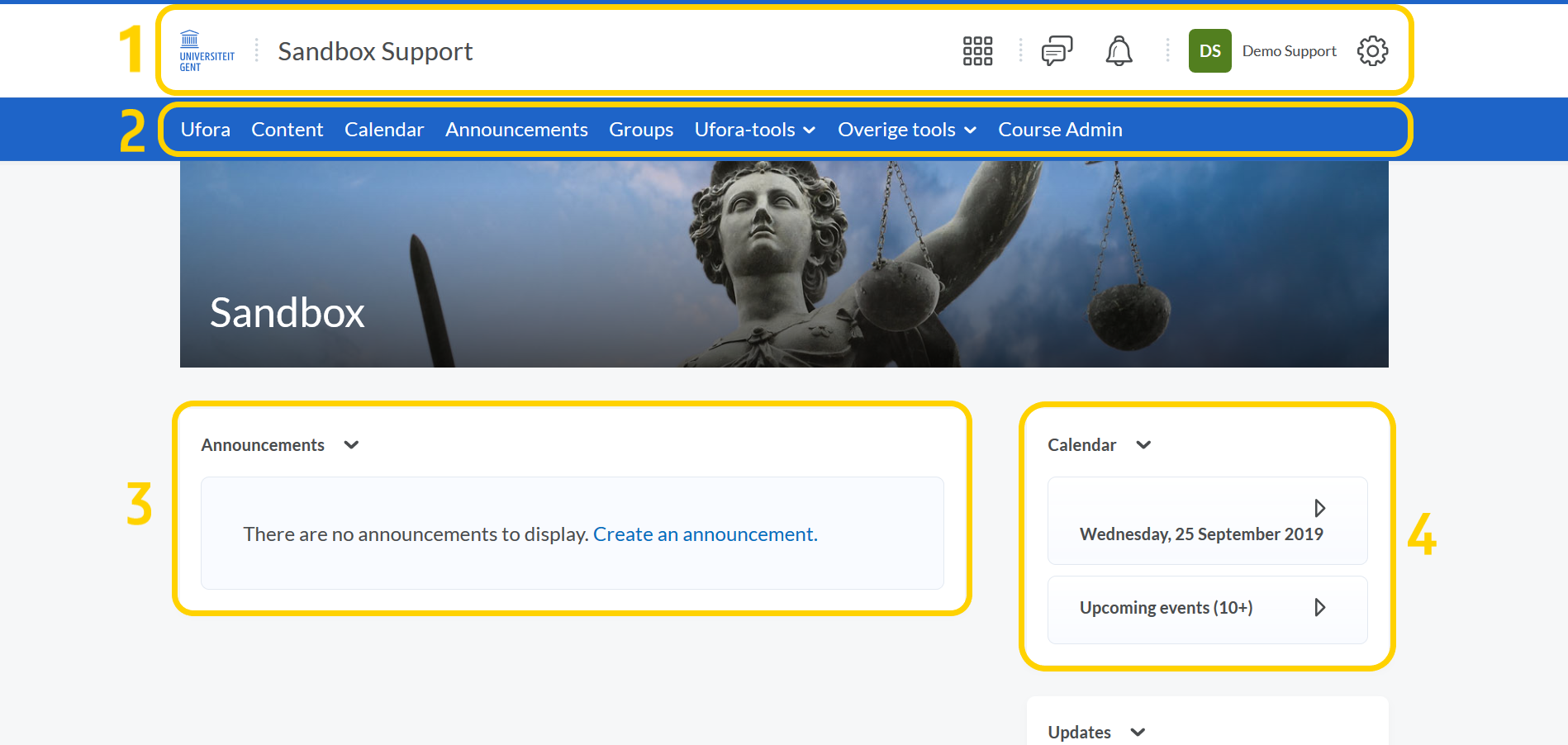Open the notification bell alerts
The image size is (1568, 745).
click(1119, 51)
